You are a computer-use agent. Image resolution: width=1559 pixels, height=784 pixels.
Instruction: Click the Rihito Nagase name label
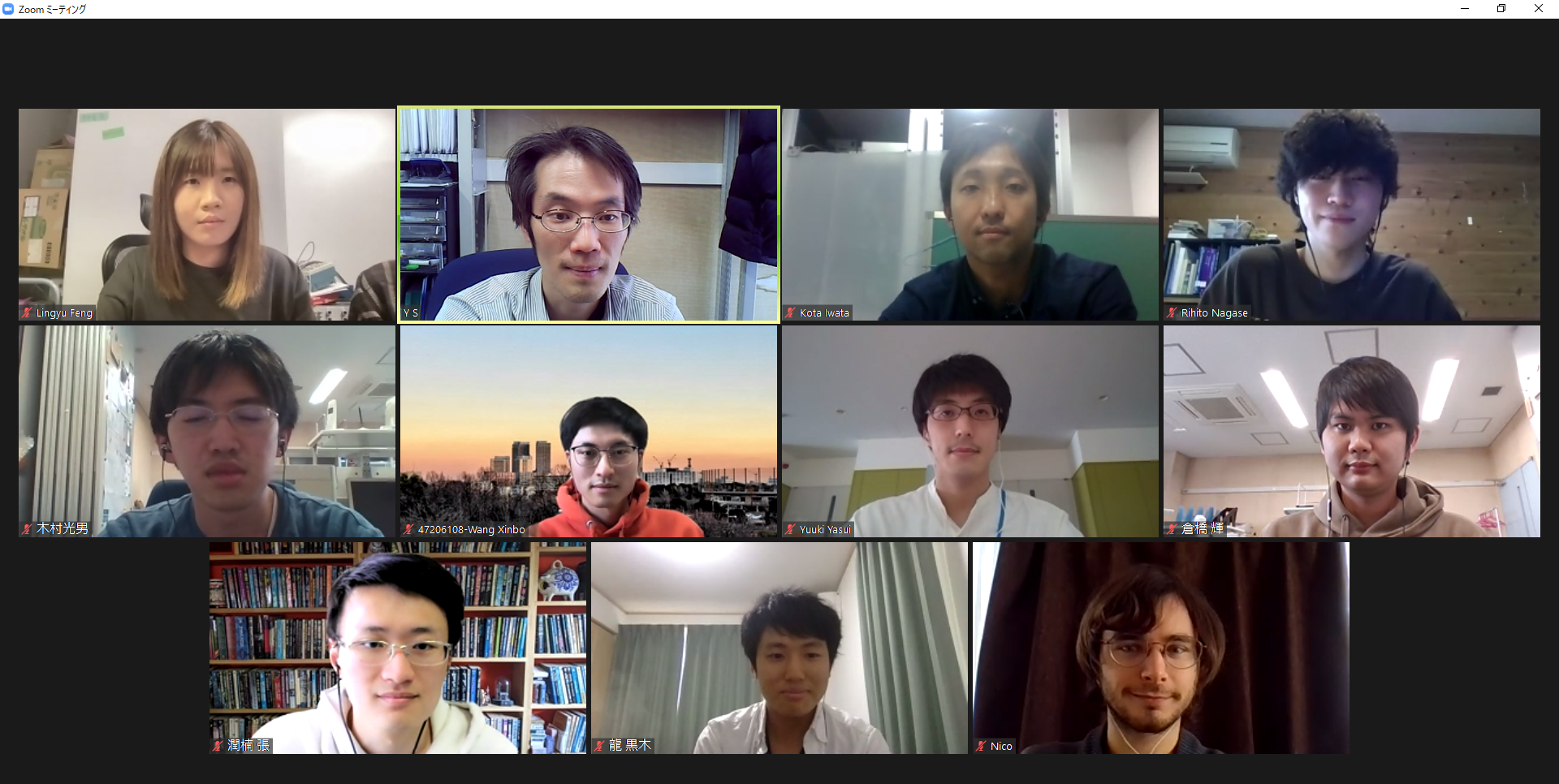pyautogui.click(x=1214, y=313)
